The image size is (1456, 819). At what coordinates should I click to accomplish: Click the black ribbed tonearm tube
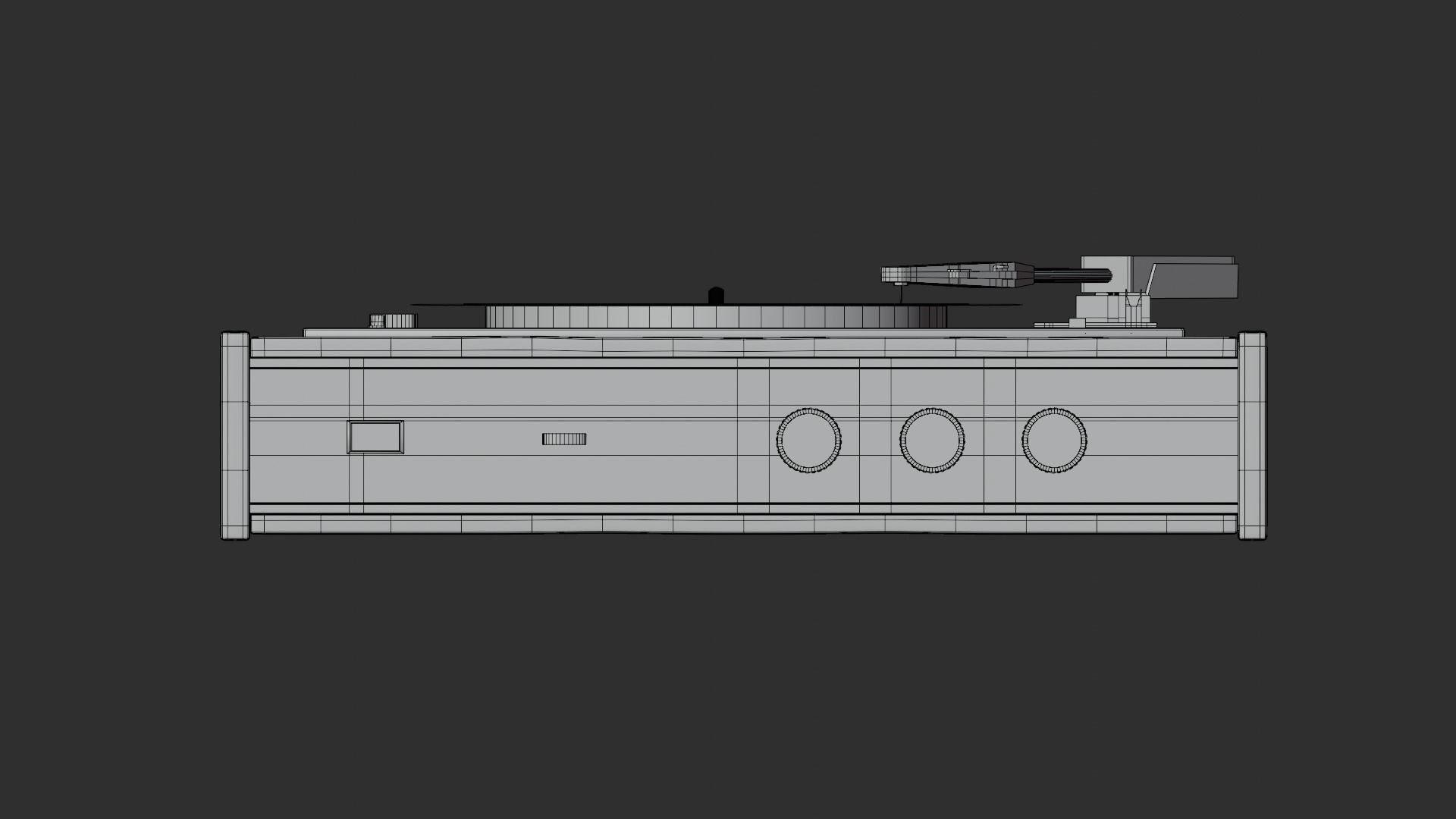[x=1073, y=275]
